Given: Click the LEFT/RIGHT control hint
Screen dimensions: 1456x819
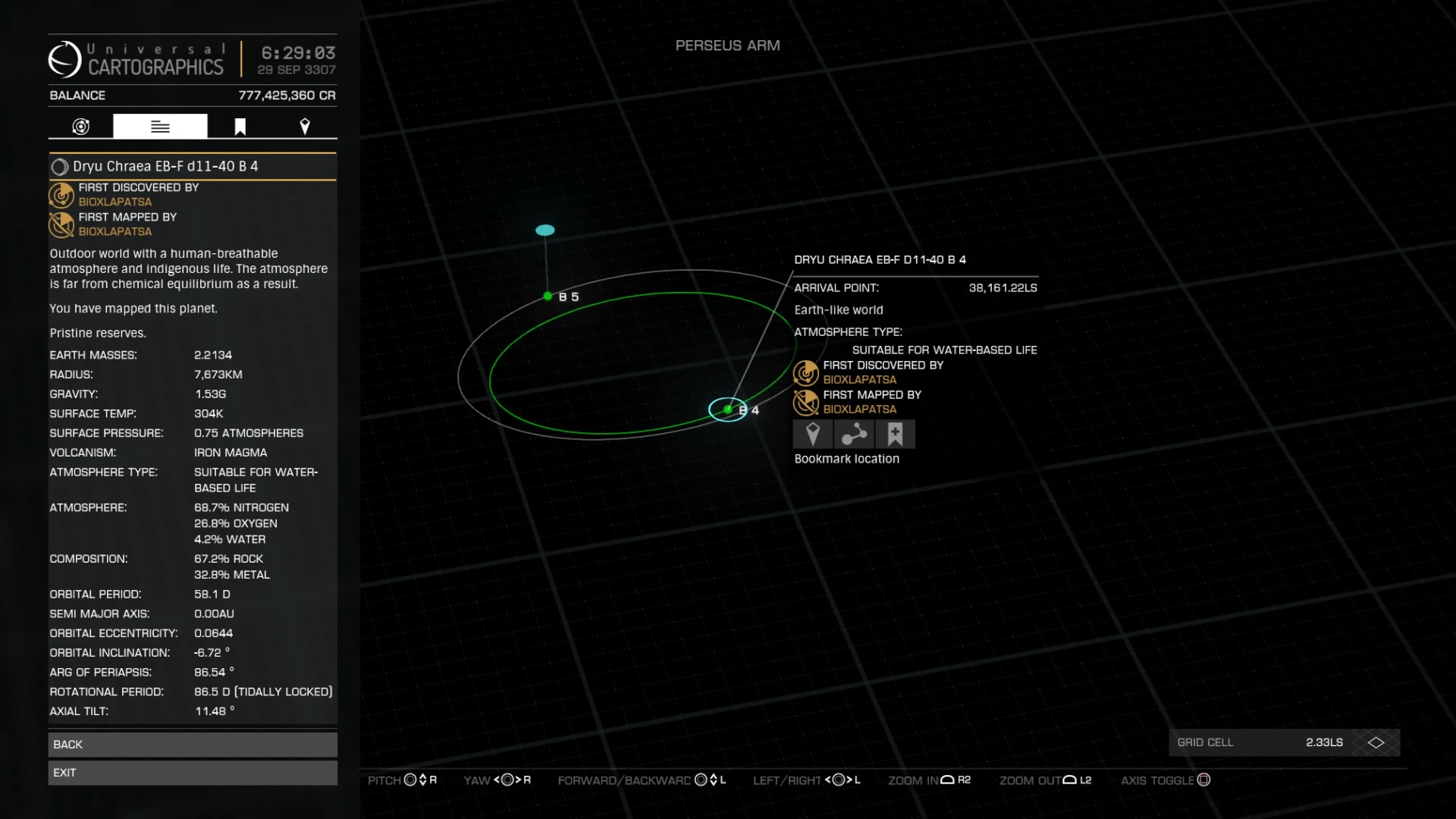Looking at the screenshot, I should [807, 780].
